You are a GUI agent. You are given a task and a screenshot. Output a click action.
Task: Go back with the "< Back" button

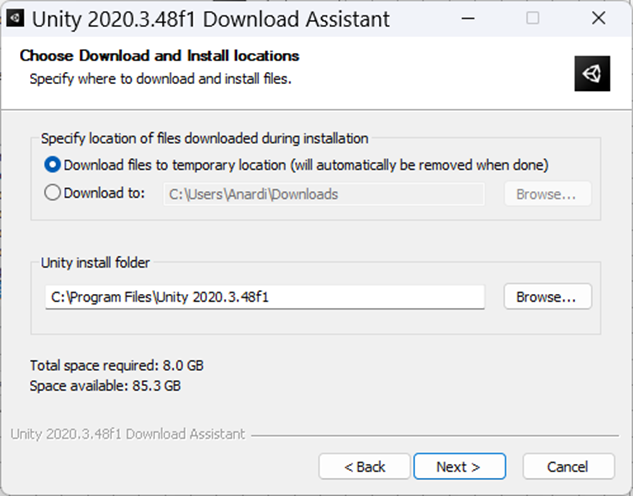(x=364, y=467)
